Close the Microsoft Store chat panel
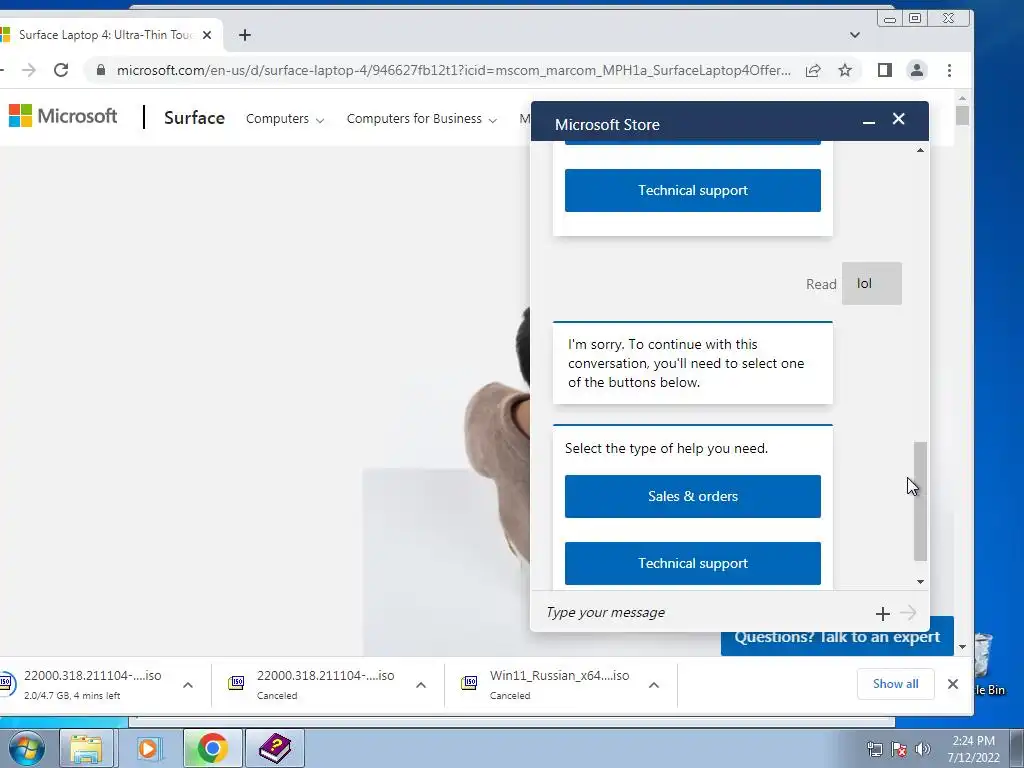Image resolution: width=1024 pixels, height=768 pixels. tap(899, 119)
